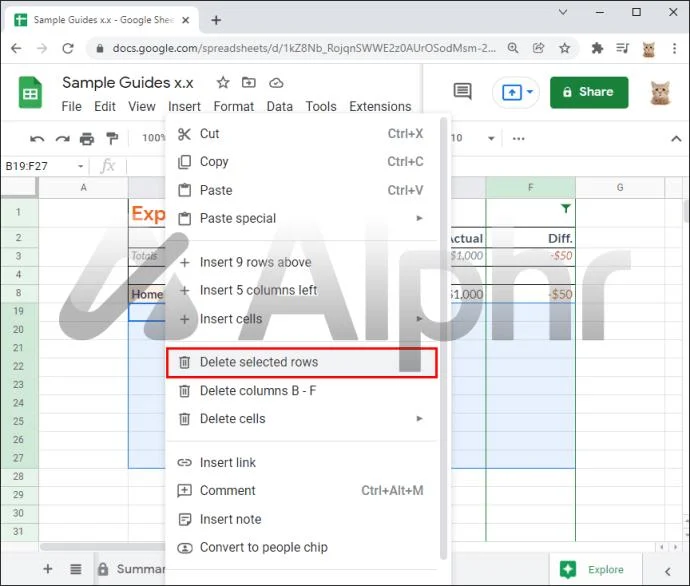This screenshot has height=586, width=690.
Task: Select Insert 9 rows above
Action: click(301, 263)
